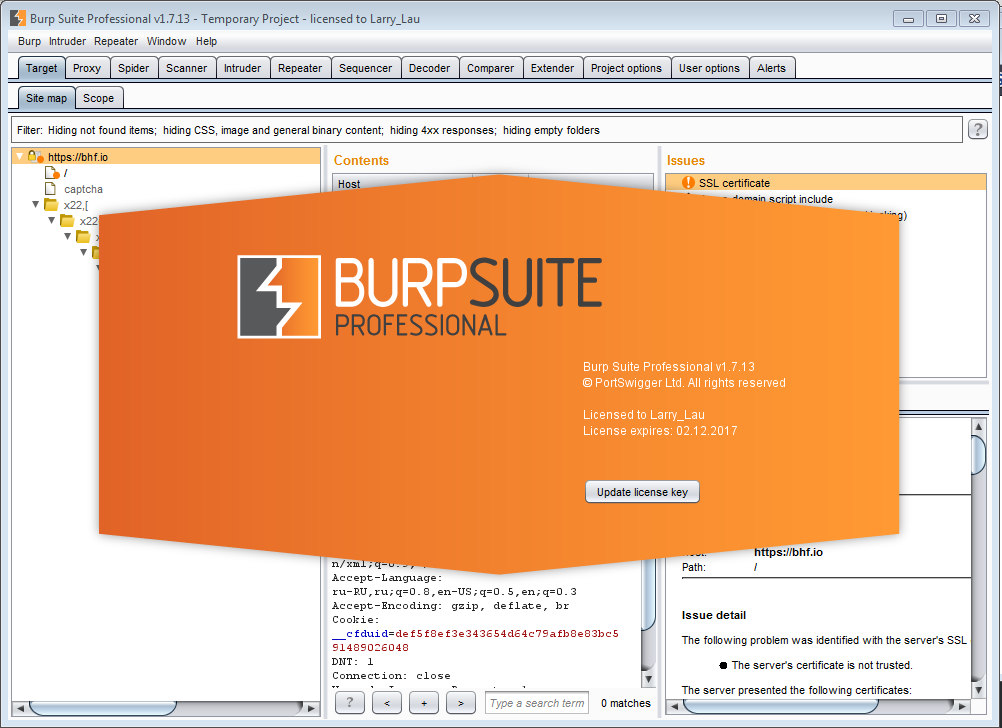1002x728 pixels.
Task: Click the '+' search options button
Action: [x=423, y=703]
